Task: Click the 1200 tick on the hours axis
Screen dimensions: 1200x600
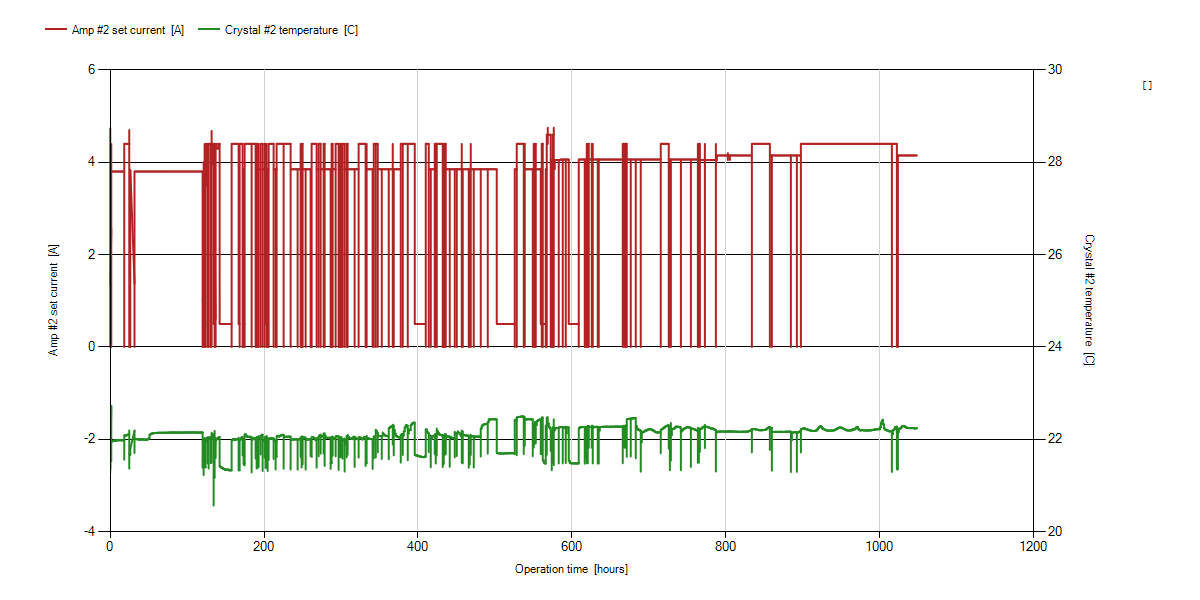Action: (x=1033, y=547)
